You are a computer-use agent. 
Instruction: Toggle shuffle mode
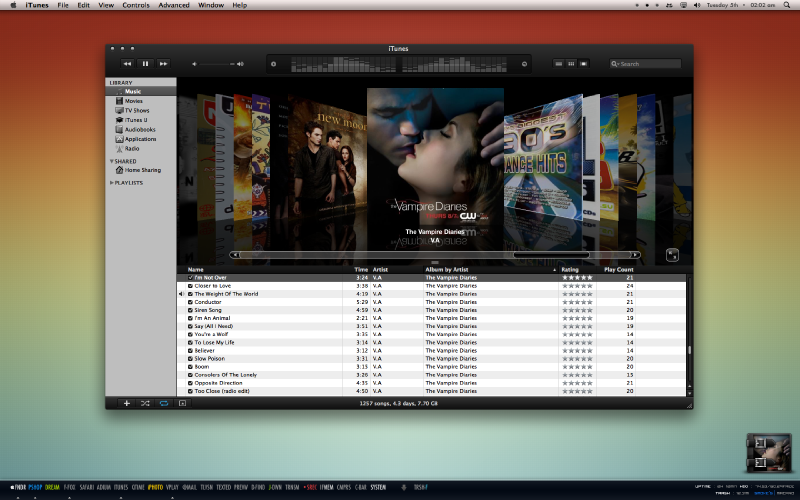145,403
